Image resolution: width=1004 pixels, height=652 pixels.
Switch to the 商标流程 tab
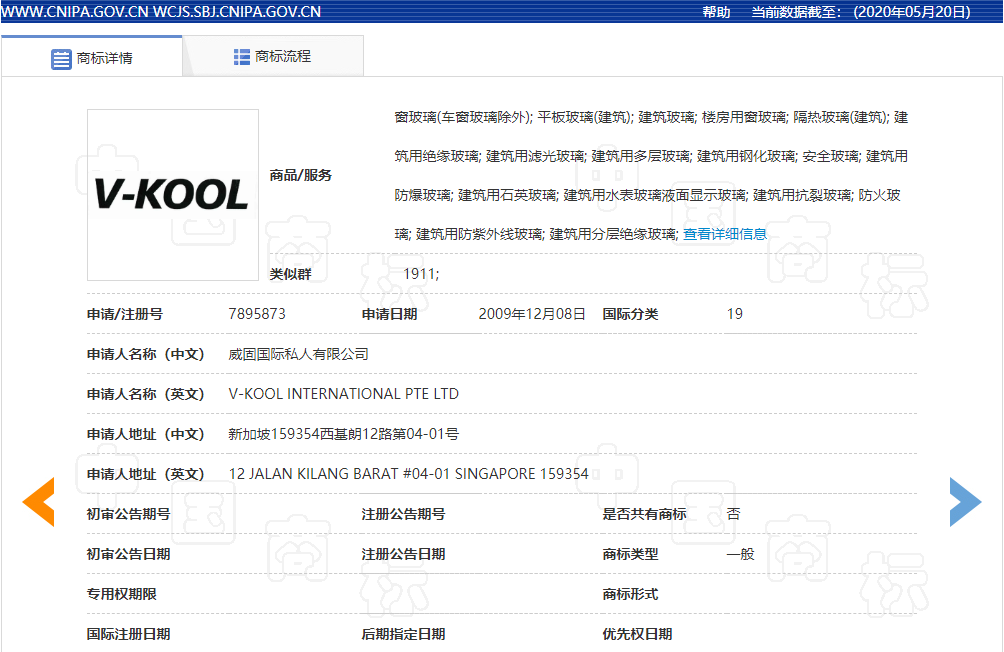[x=283, y=57]
